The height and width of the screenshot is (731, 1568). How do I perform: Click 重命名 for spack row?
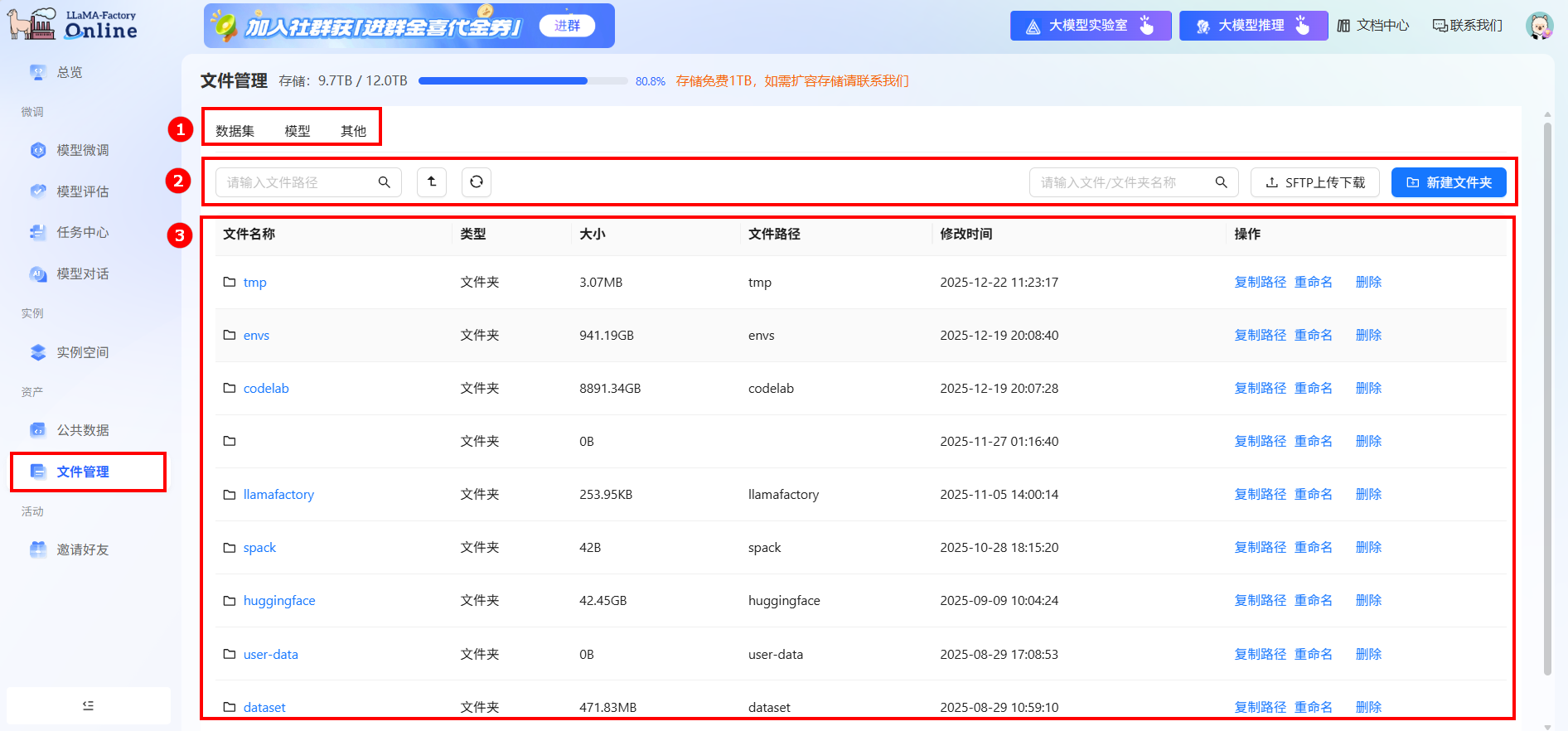pyautogui.click(x=1314, y=547)
